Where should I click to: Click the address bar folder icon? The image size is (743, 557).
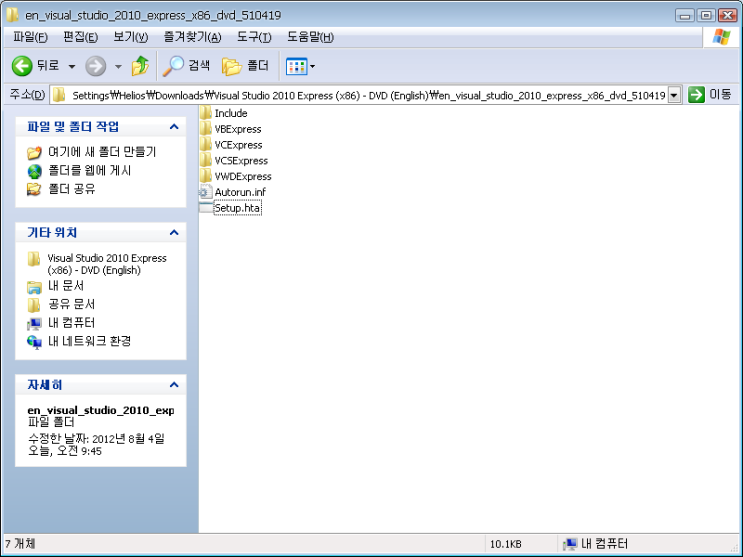pos(59,95)
